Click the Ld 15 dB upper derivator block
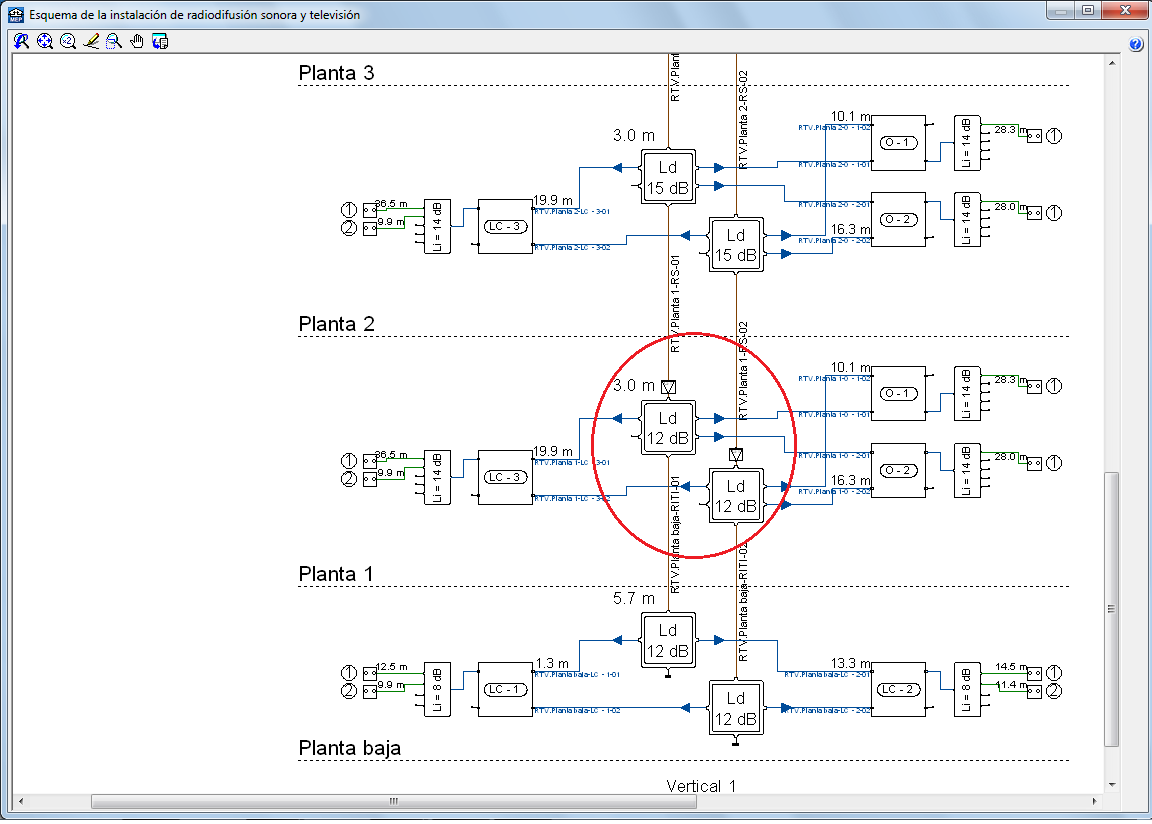 [x=668, y=177]
